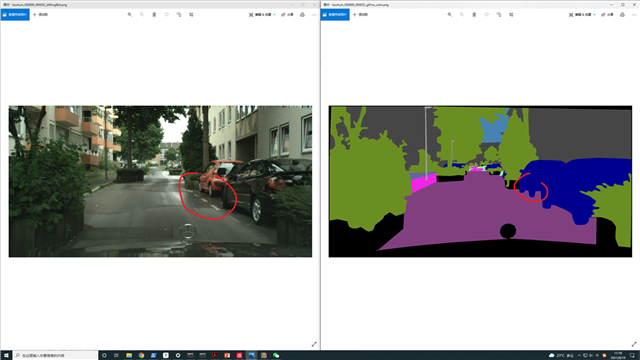Rotate the right segmentation image

click(x=499, y=15)
